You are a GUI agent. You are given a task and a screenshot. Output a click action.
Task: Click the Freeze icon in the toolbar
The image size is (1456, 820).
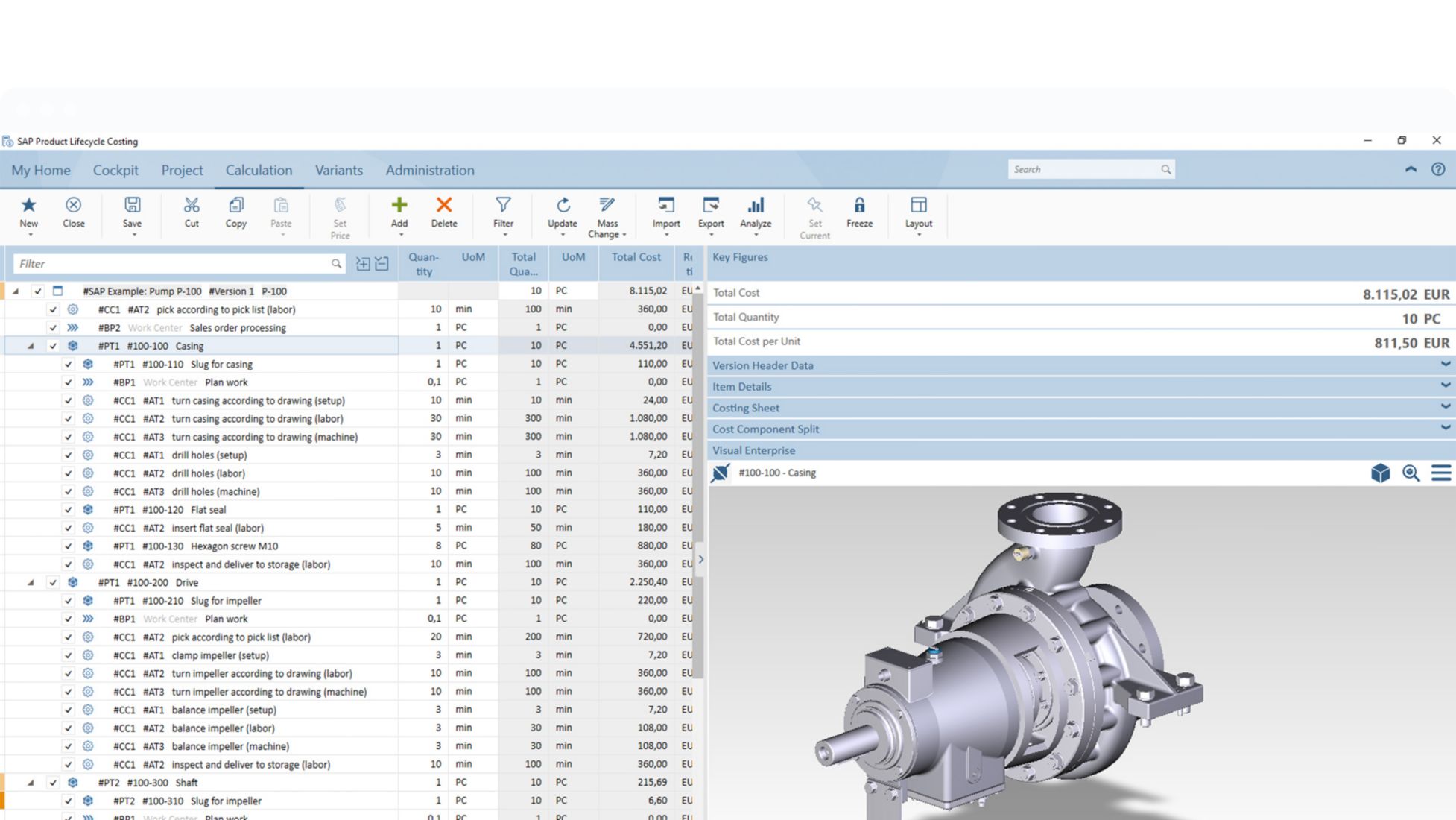(860, 214)
